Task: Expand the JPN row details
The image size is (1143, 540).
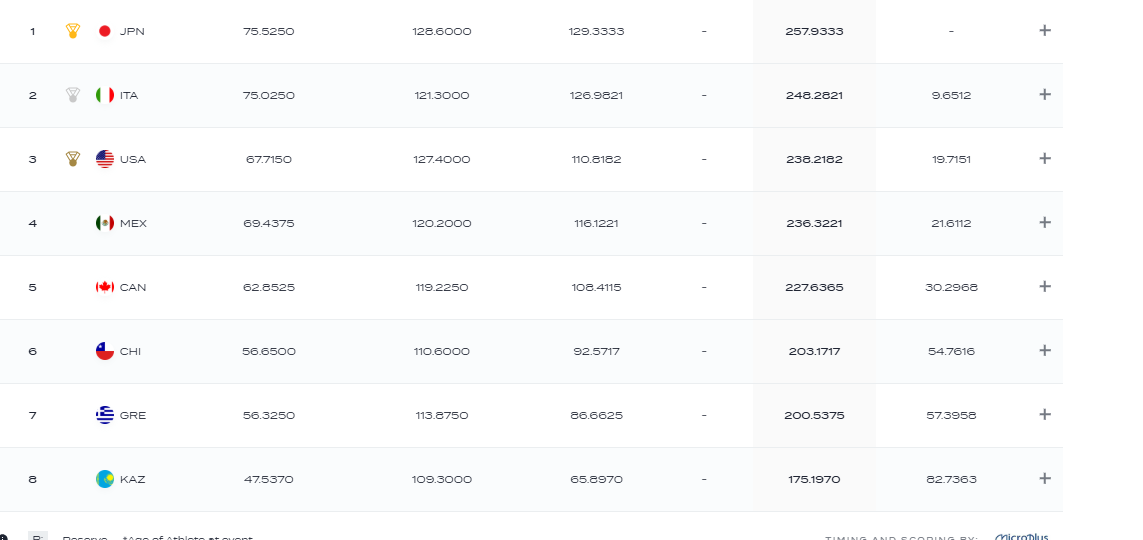Action: (x=1045, y=31)
